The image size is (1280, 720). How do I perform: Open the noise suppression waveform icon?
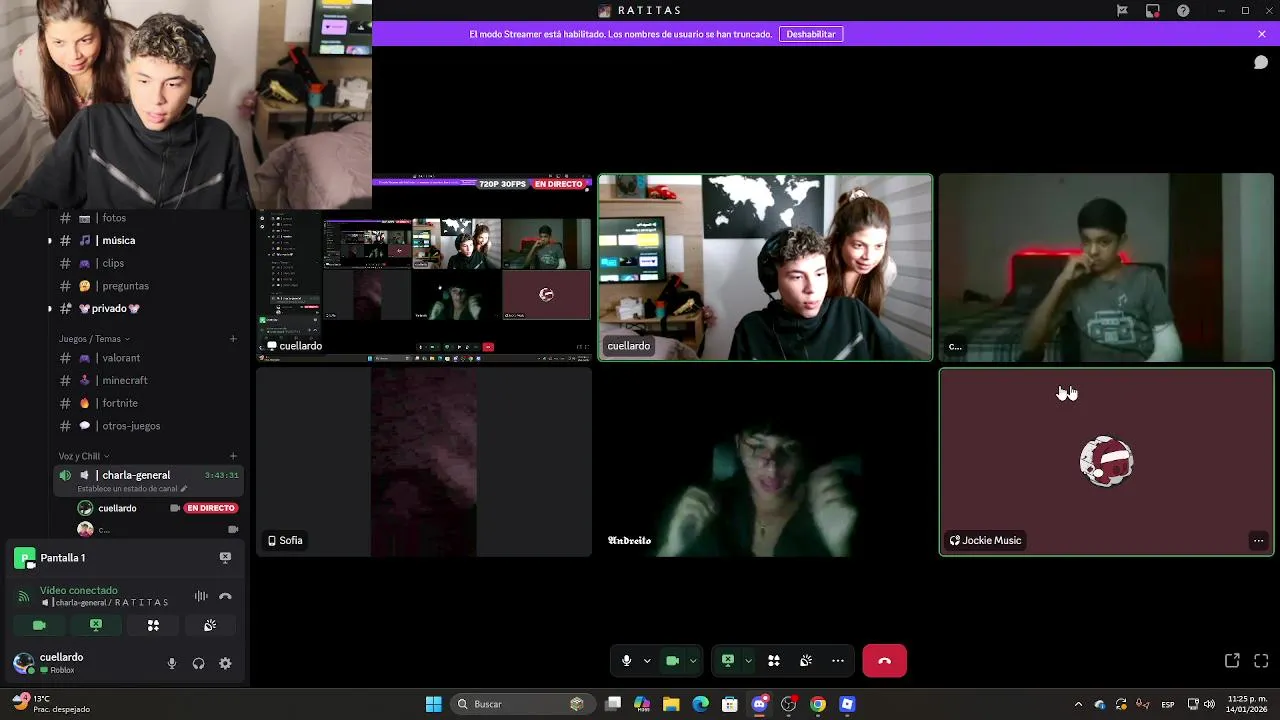[201, 596]
